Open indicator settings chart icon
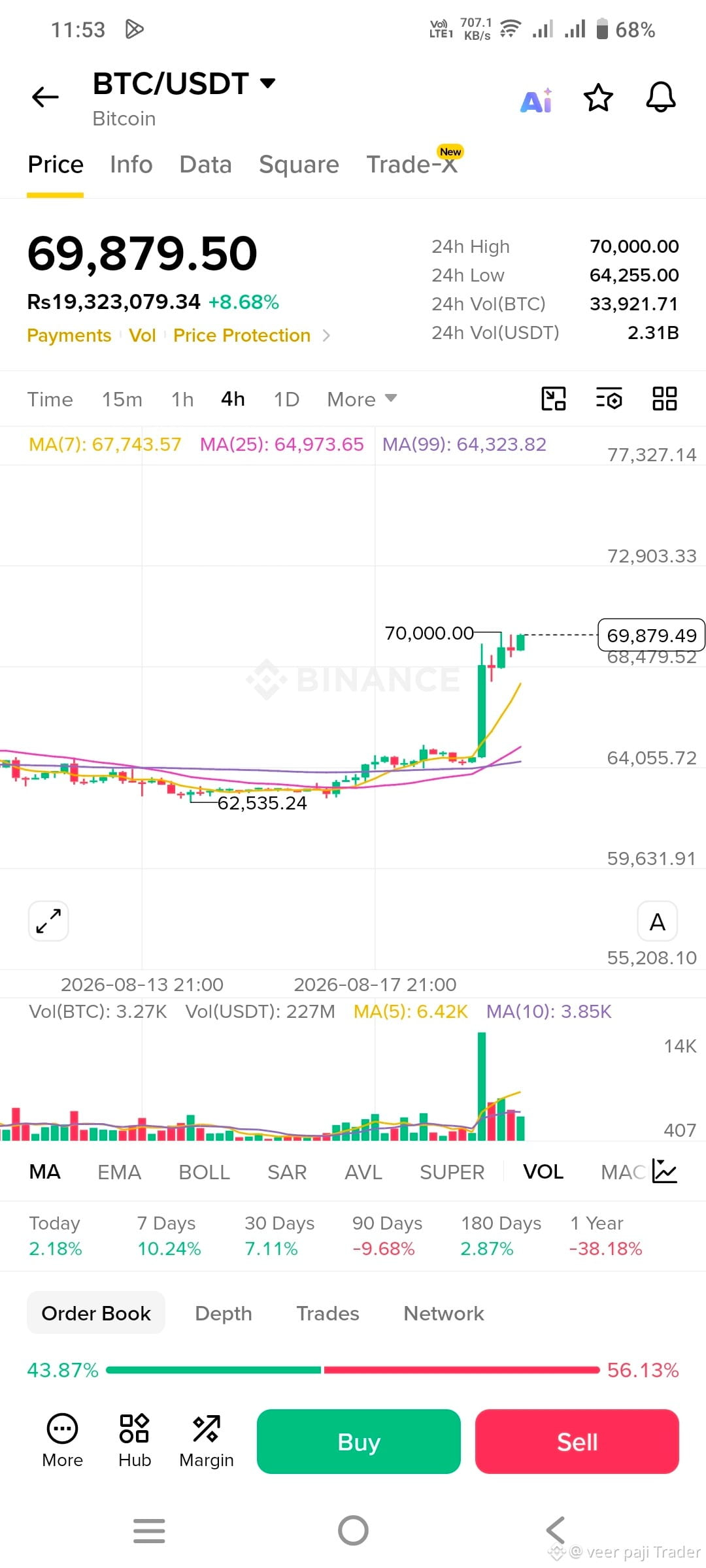The image size is (706, 1568). (664, 1171)
